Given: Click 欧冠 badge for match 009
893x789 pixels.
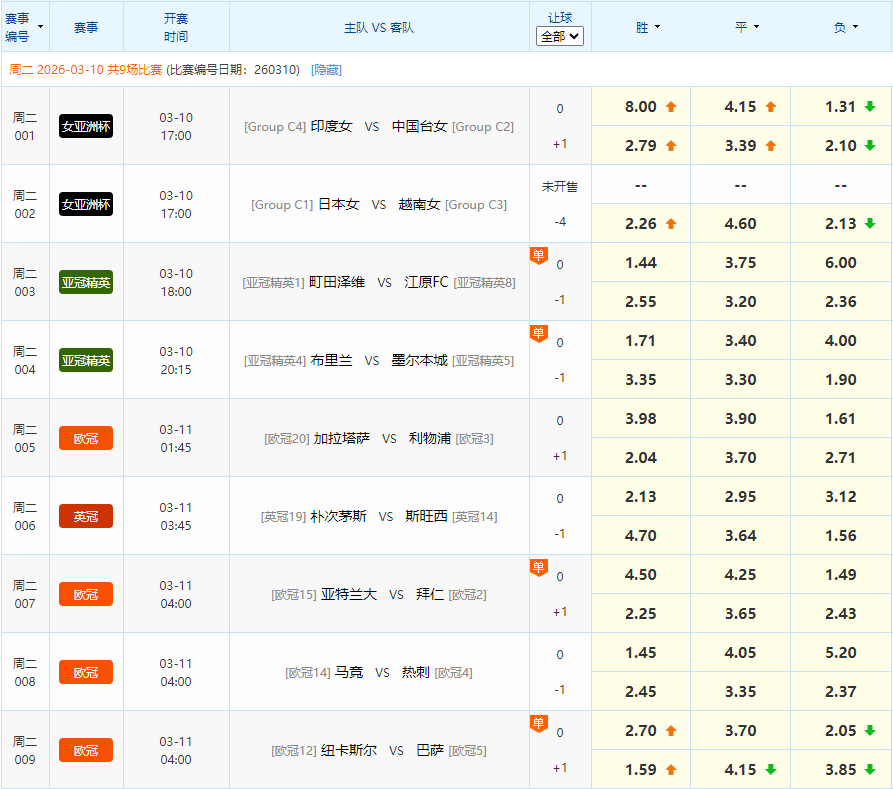Looking at the screenshot, I should [86, 751].
